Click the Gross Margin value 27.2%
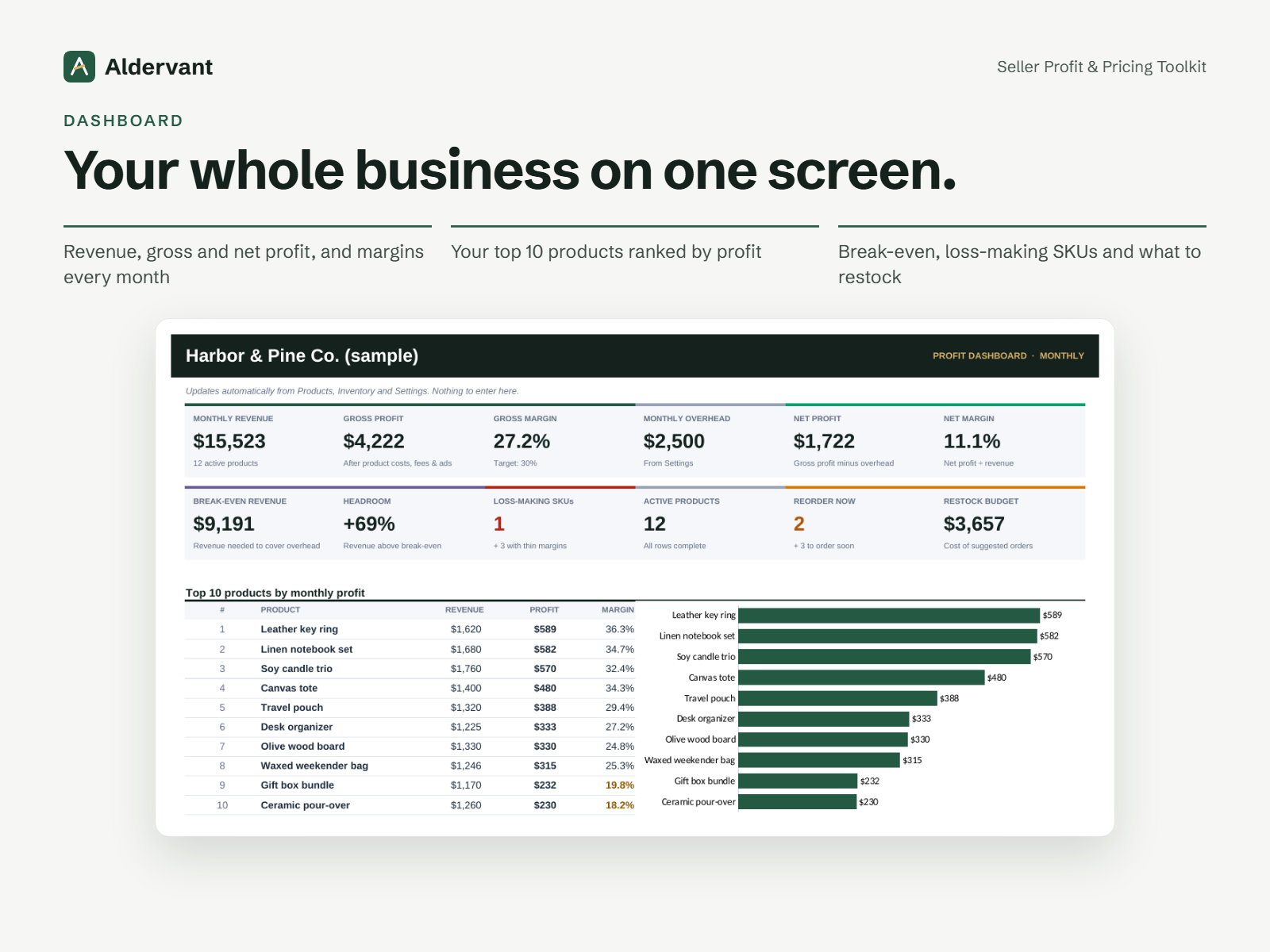Viewport: 1270px width, 952px height. point(521,441)
